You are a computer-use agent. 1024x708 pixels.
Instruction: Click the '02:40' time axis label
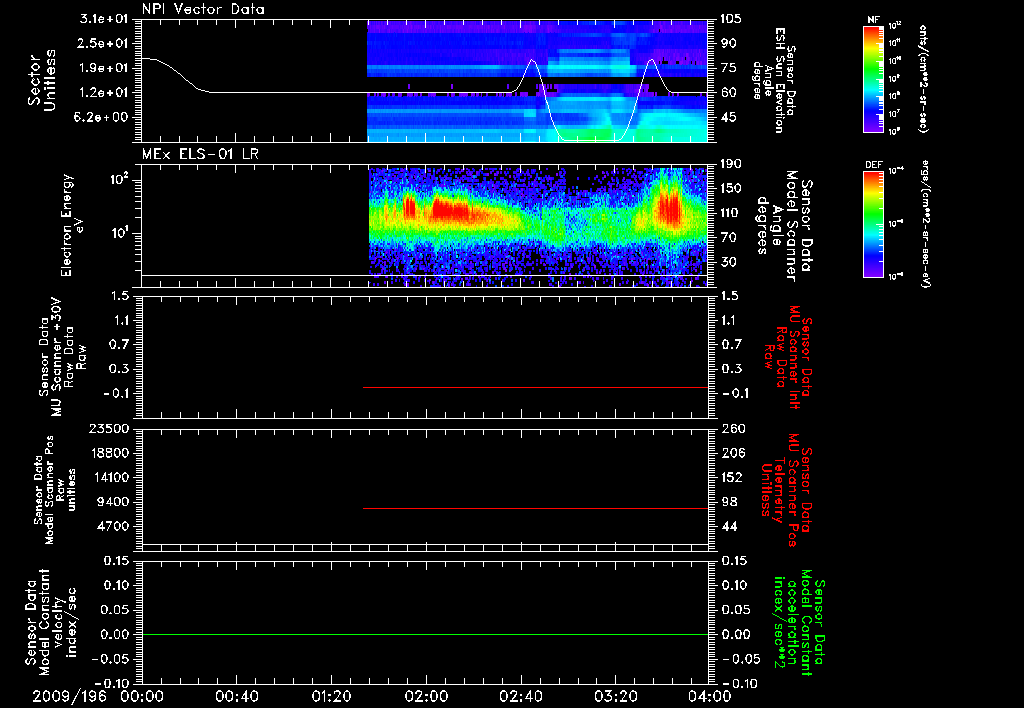[520, 697]
